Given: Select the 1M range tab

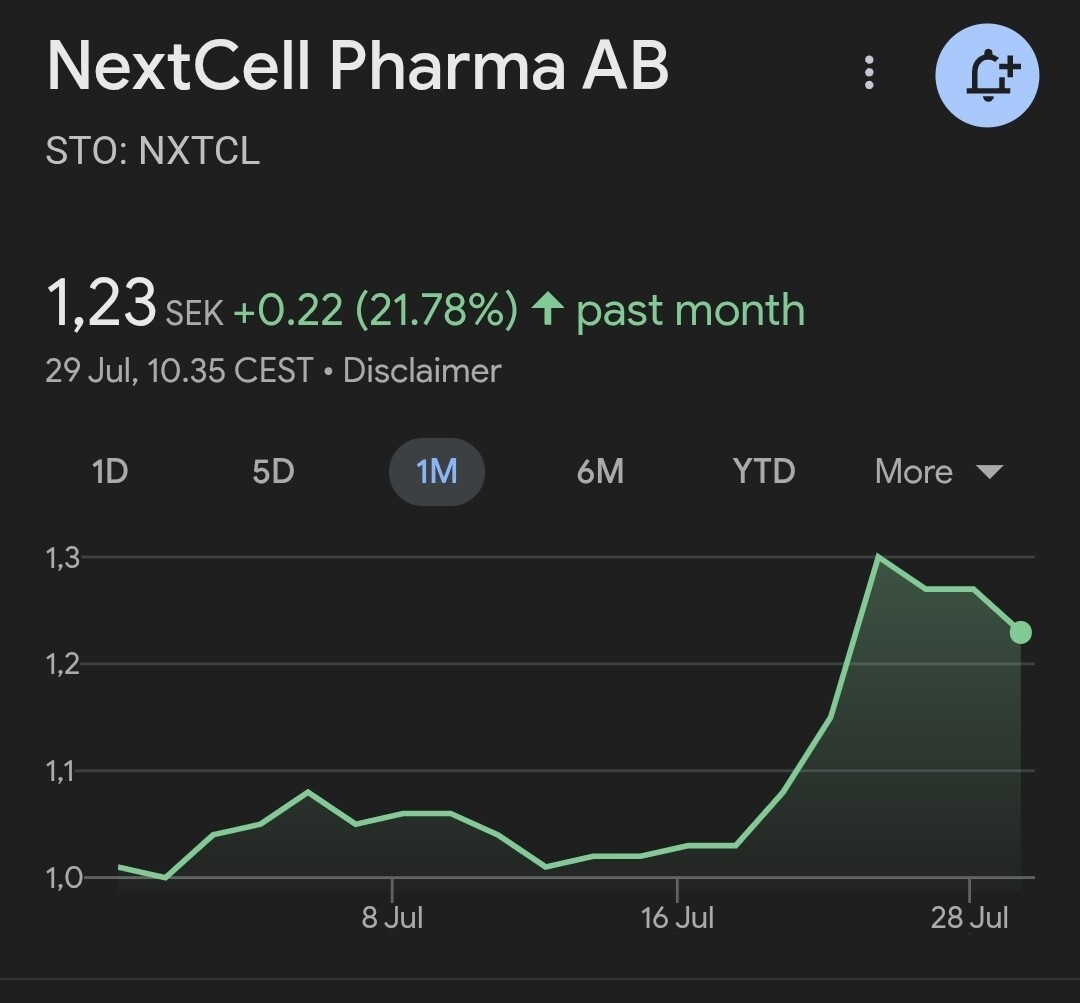Looking at the screenshot, I should 436,471.
